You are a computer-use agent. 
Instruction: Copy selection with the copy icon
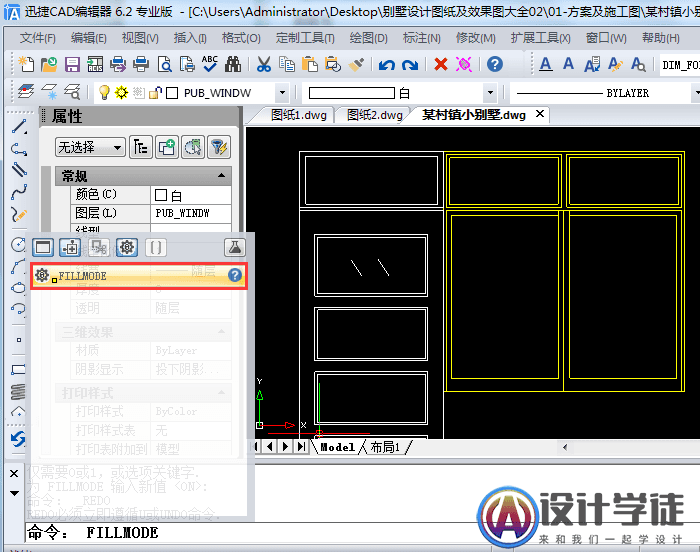click(x=287, y=65)
